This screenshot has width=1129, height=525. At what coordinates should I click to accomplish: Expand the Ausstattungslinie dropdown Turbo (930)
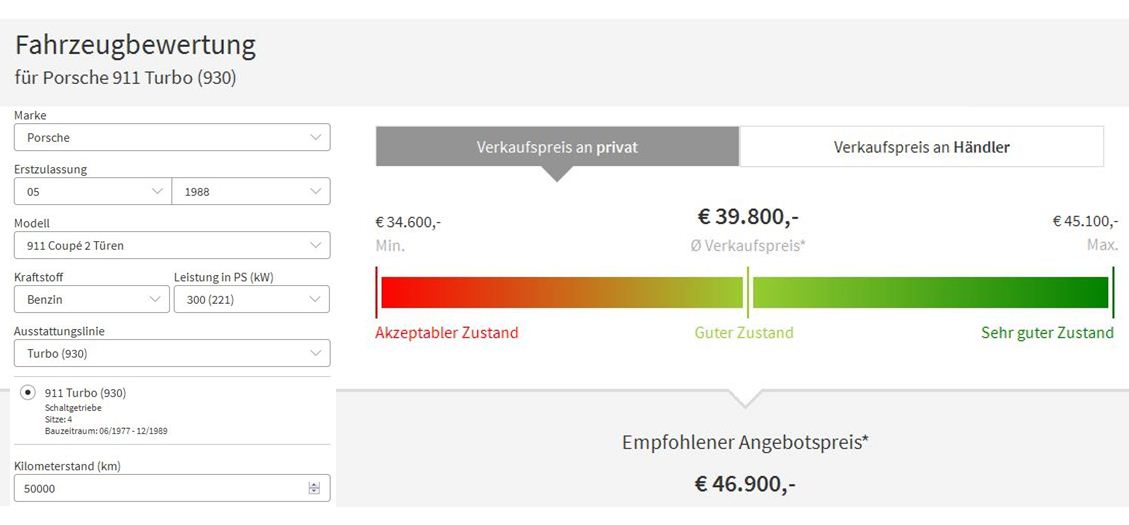click(172, 353)
